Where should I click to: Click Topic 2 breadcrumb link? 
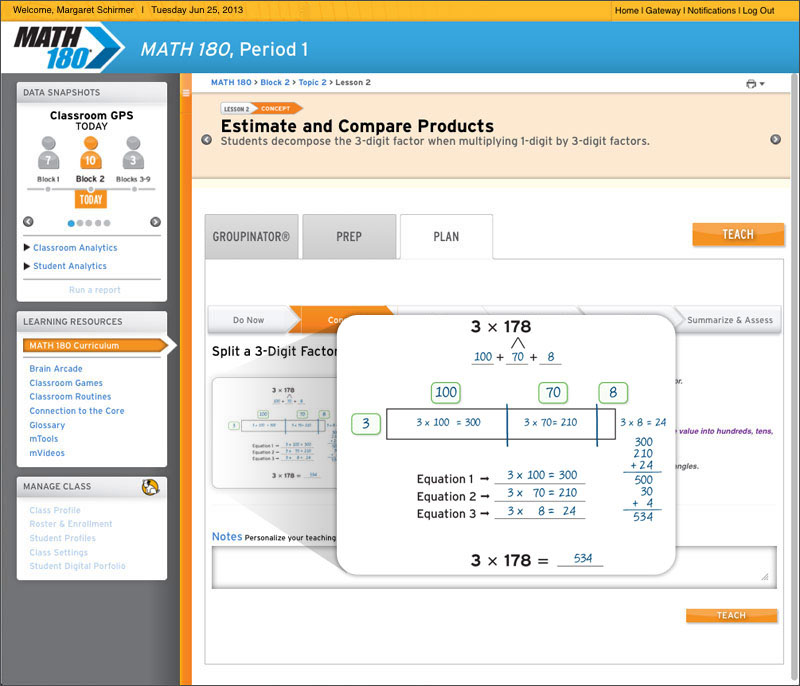click(312, 82)
